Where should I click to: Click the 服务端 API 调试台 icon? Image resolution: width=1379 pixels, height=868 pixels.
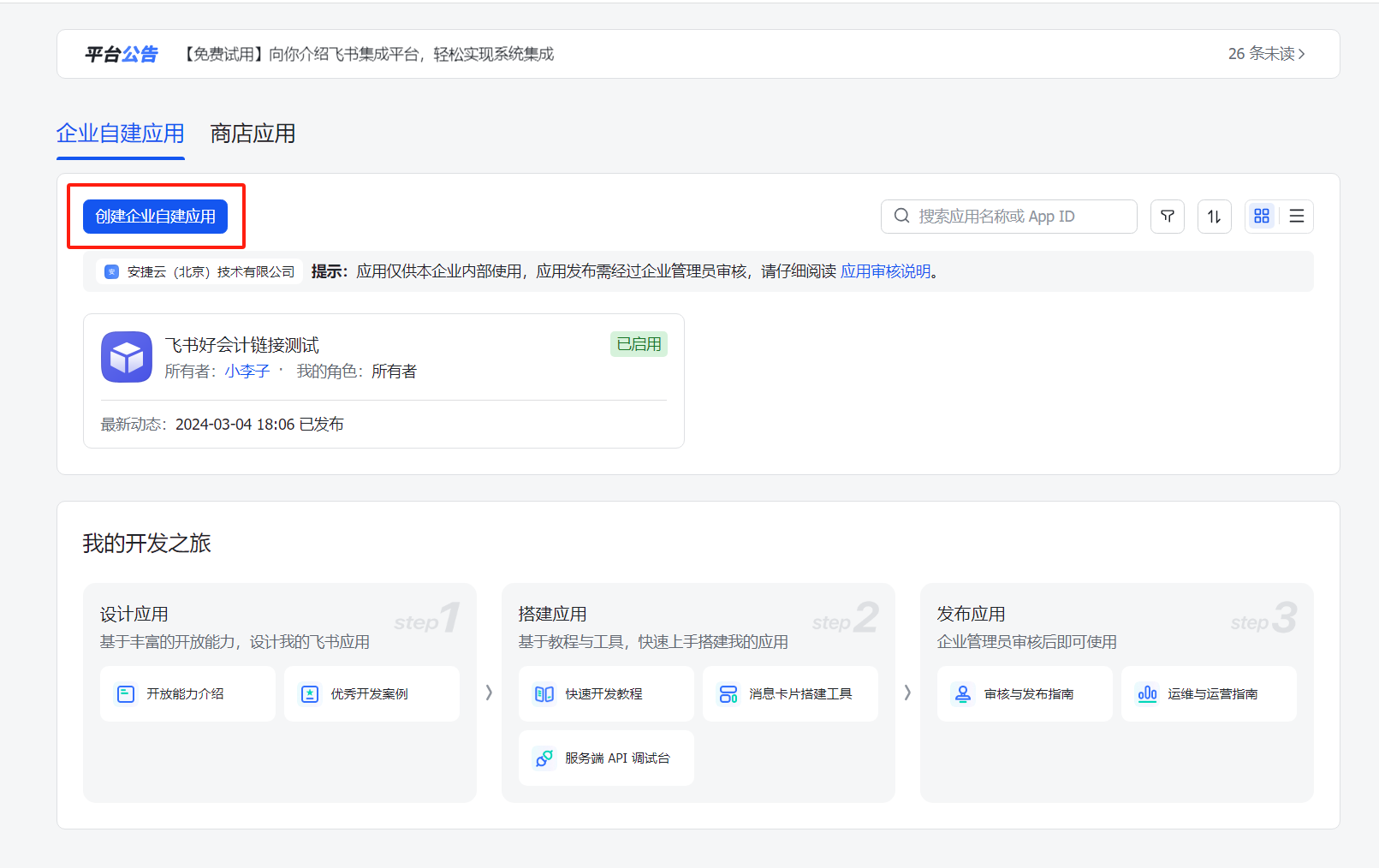coord(544,758)
